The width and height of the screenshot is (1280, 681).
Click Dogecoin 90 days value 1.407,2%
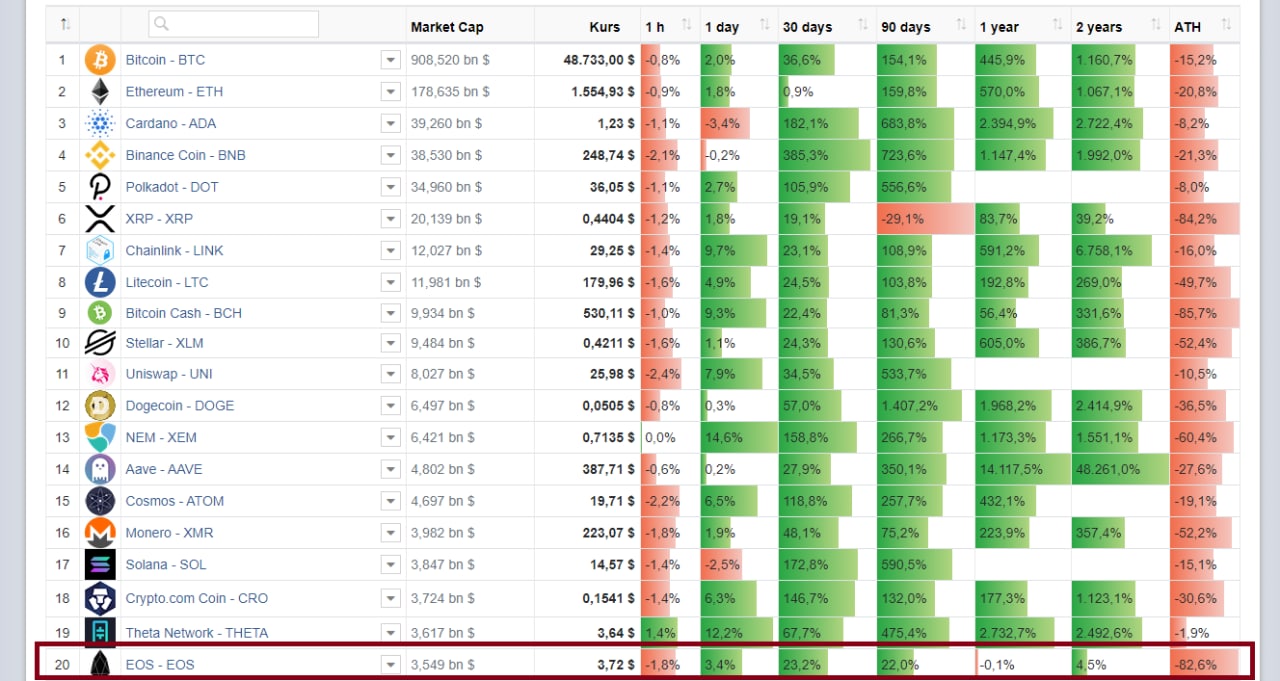point(910,406)
